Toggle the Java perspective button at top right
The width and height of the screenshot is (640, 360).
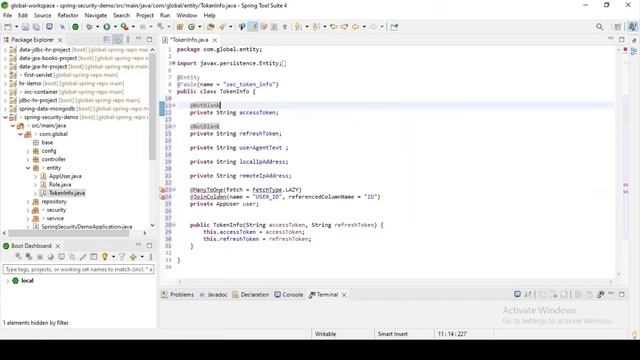pyautogui.click(x=632, y=27)
